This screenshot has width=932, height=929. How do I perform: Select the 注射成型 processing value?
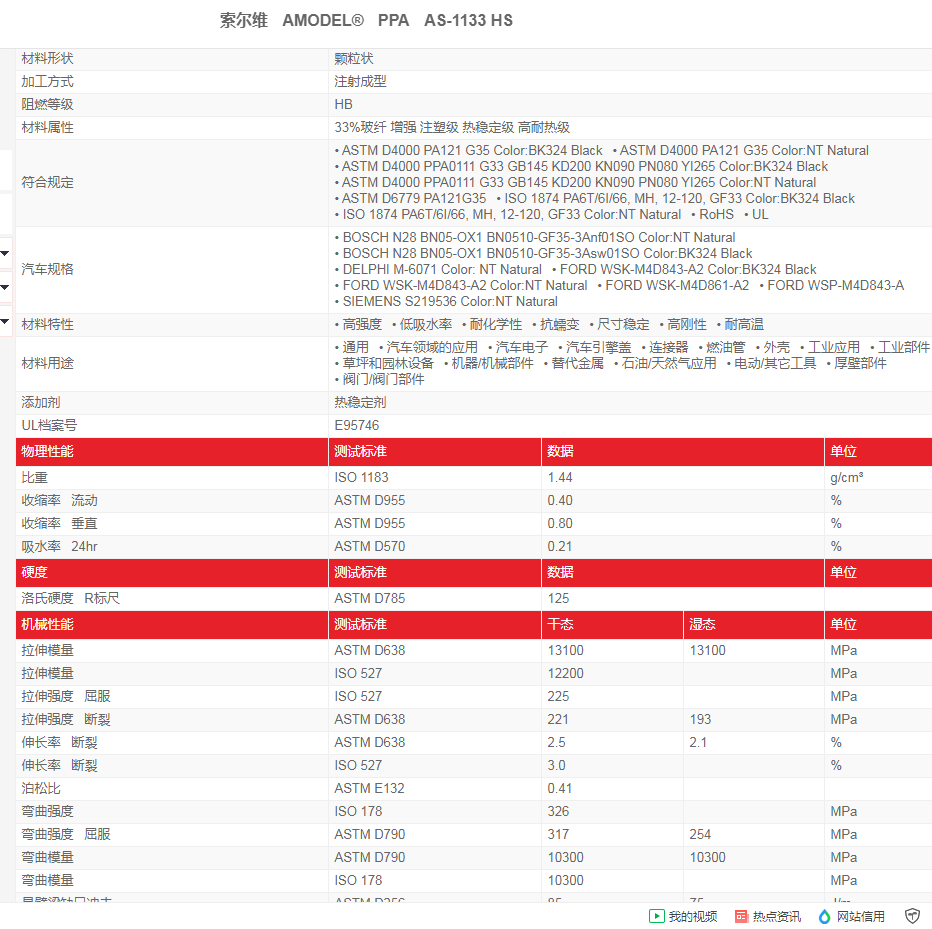360,81
